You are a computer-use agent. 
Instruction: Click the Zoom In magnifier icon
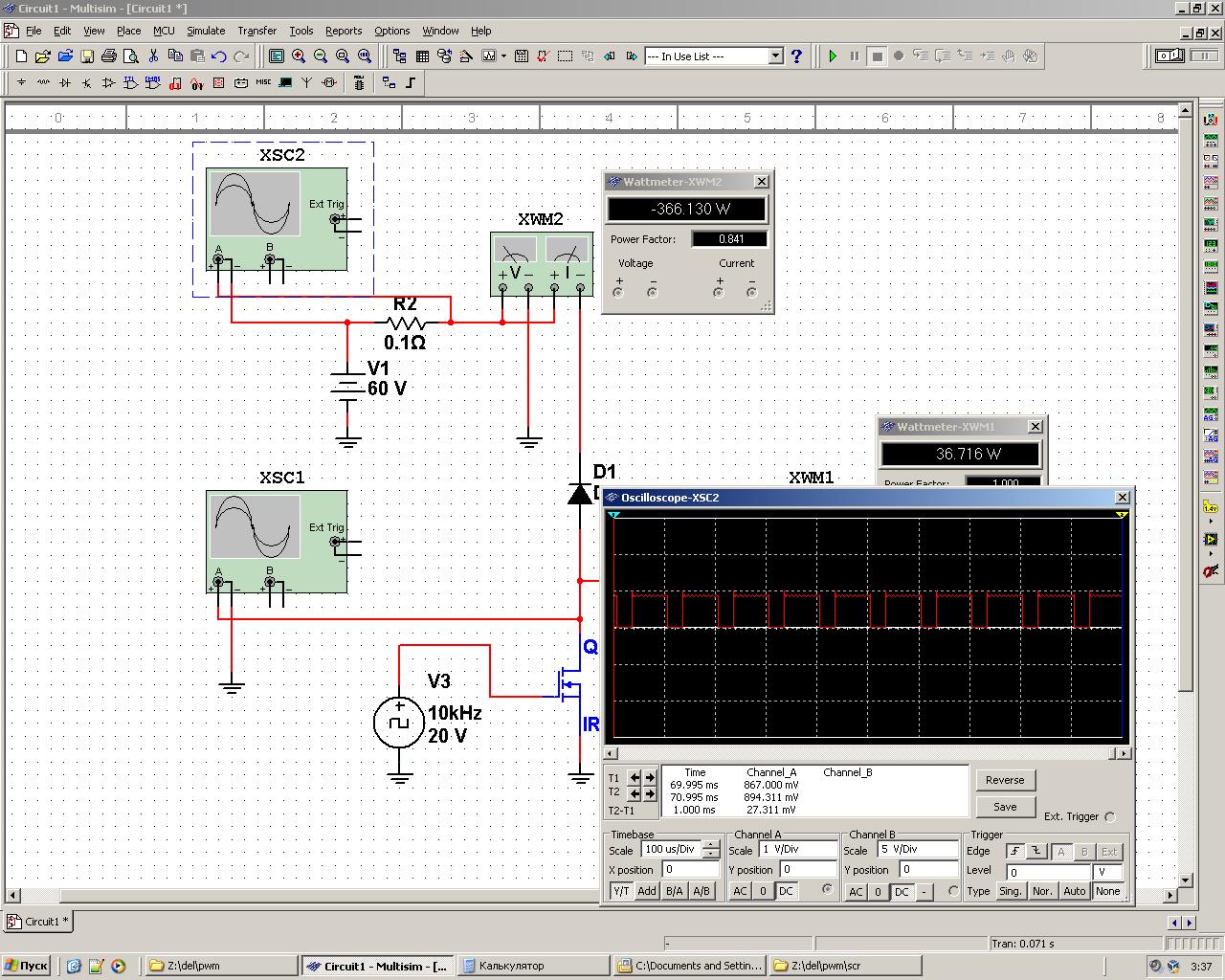(x=299, y=56)
